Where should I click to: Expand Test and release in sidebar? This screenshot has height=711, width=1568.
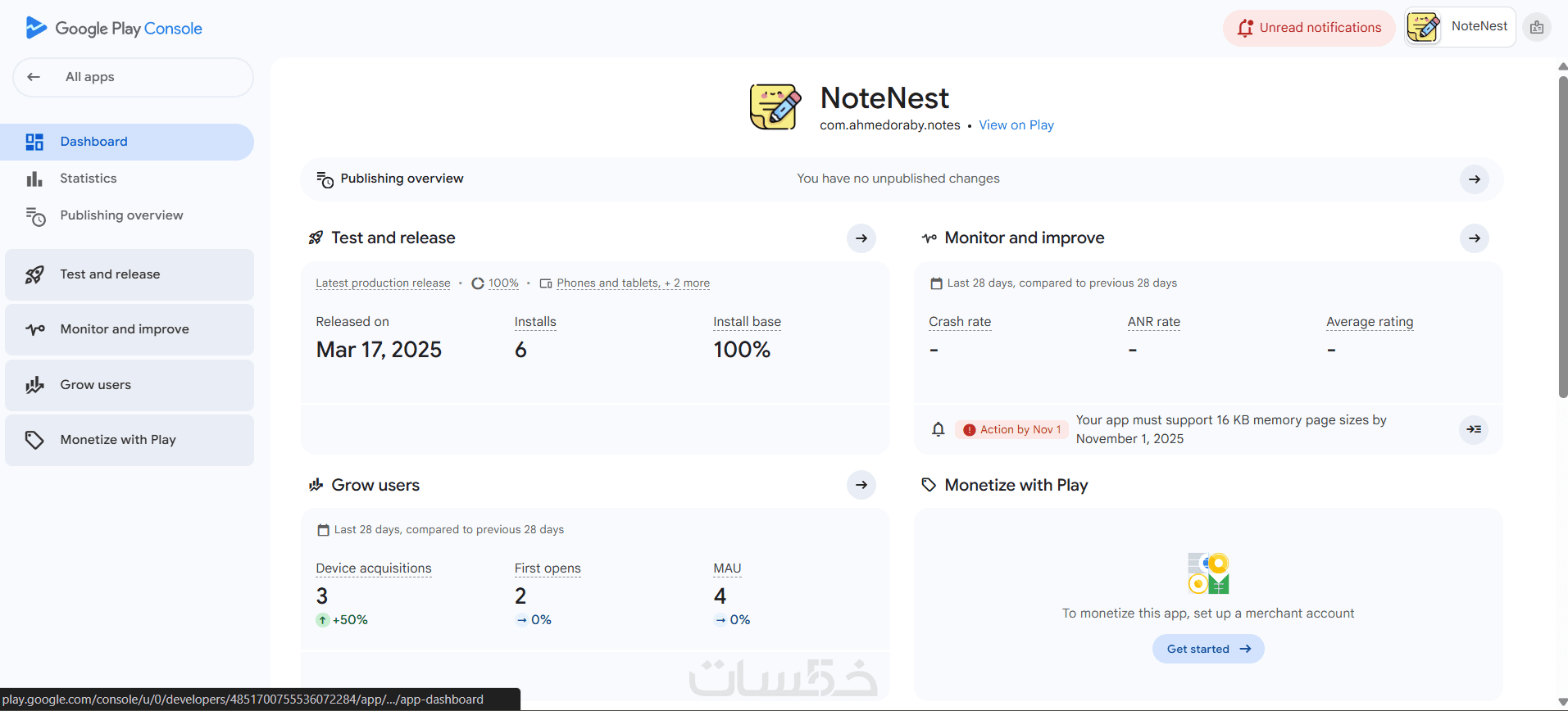click(130, 274)
